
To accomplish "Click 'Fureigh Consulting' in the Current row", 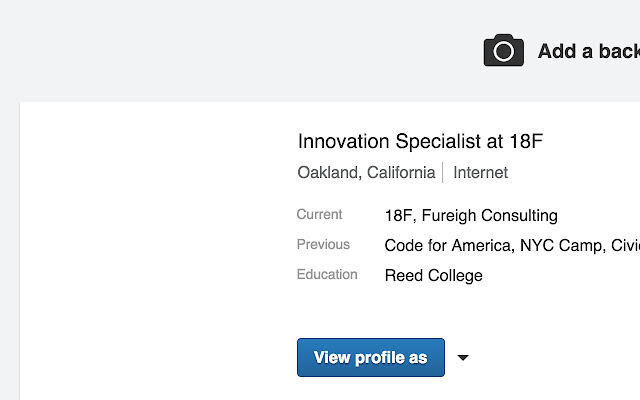I will 489,216.
